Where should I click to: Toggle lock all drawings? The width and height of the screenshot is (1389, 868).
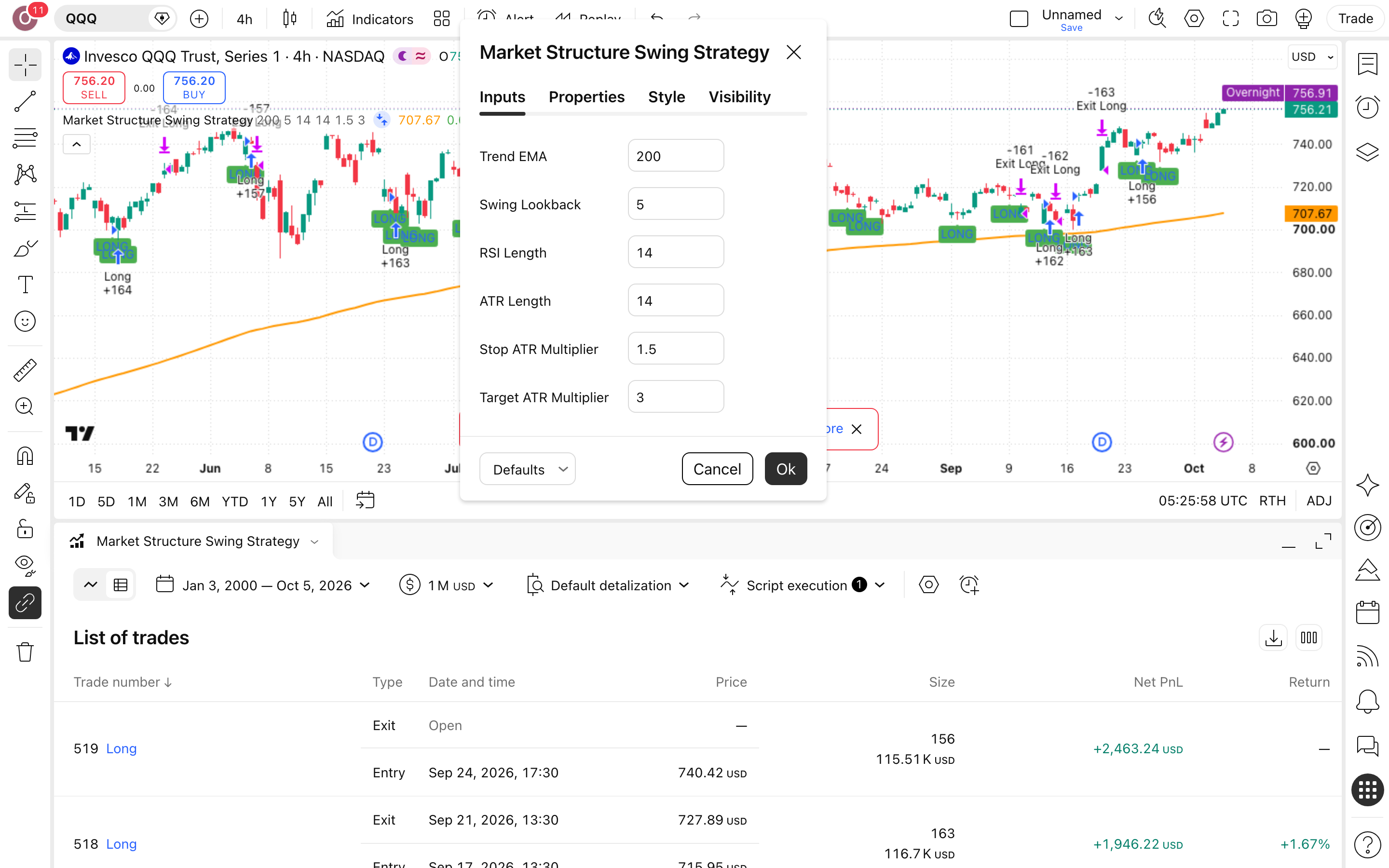point(25,529)
